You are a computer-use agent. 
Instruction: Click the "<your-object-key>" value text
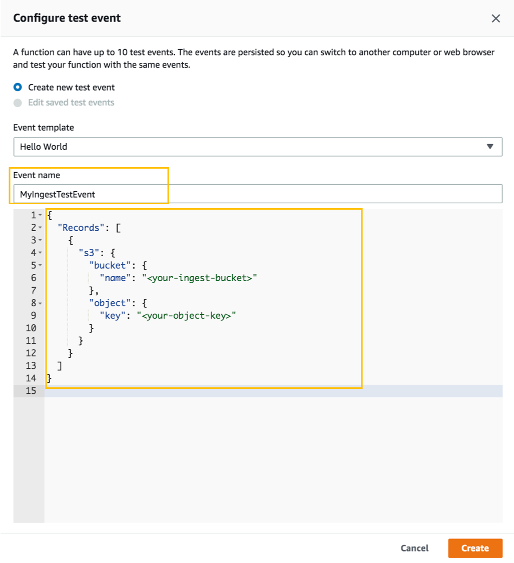pos(186,316)
